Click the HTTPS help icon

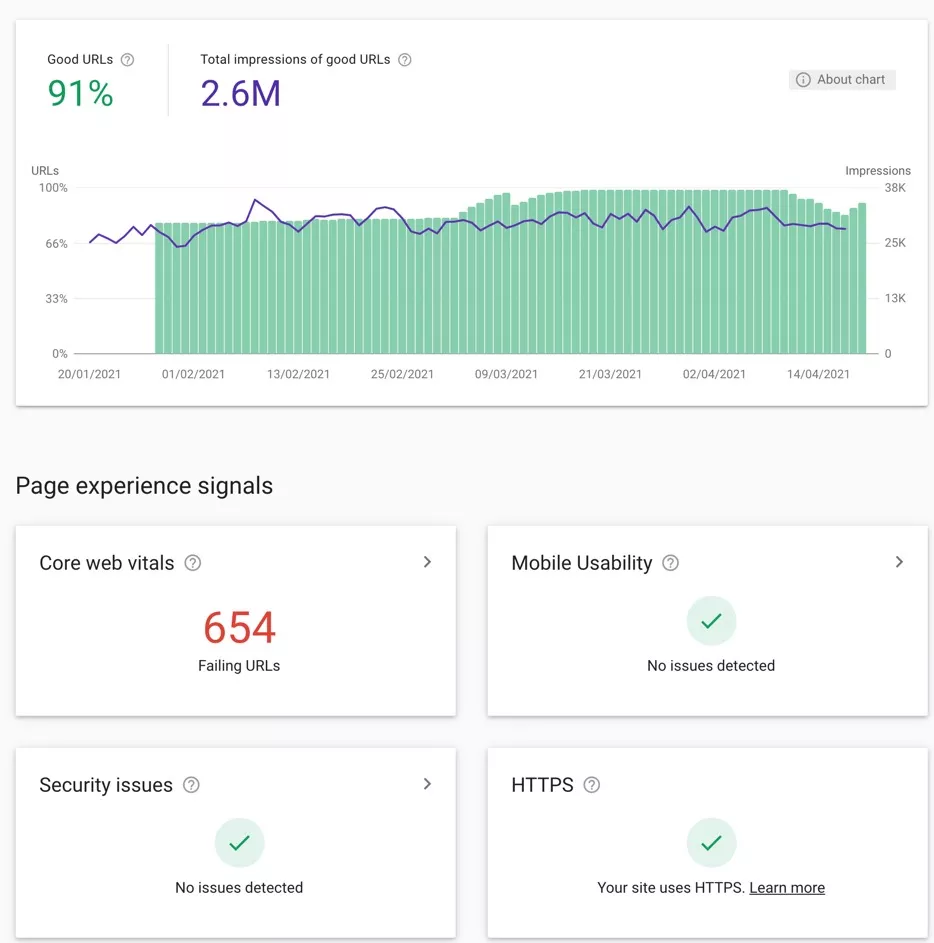click(x=591, y=786)
